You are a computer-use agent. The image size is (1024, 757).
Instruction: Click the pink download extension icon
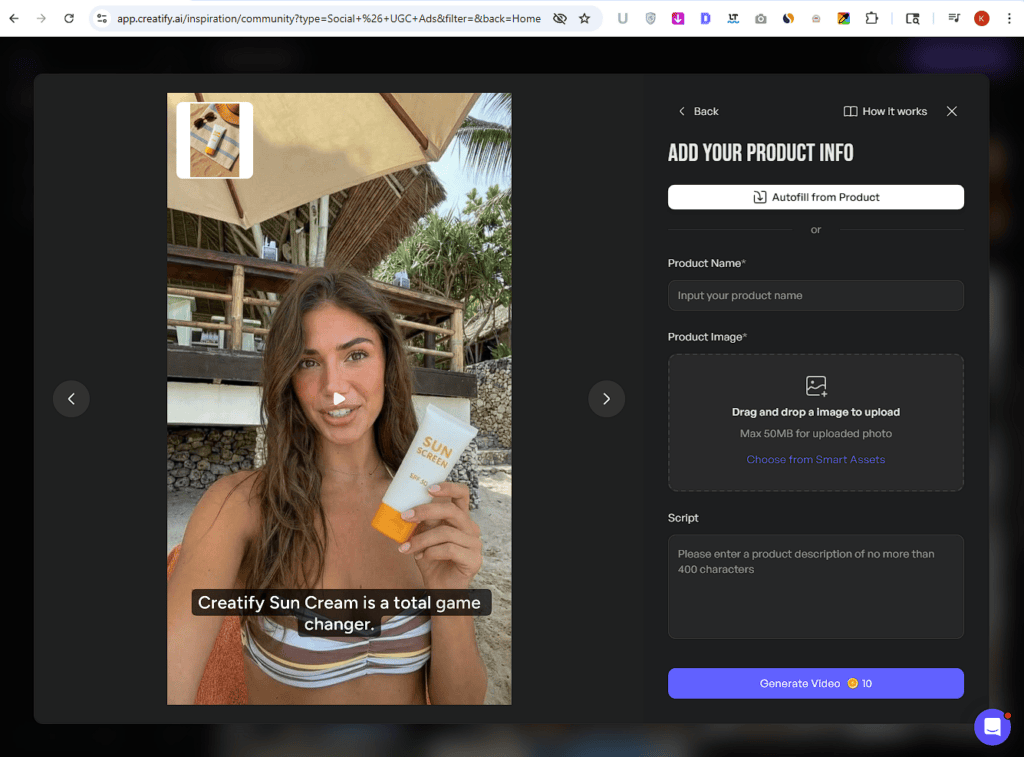pyautogui.click(x=678, y=18)
